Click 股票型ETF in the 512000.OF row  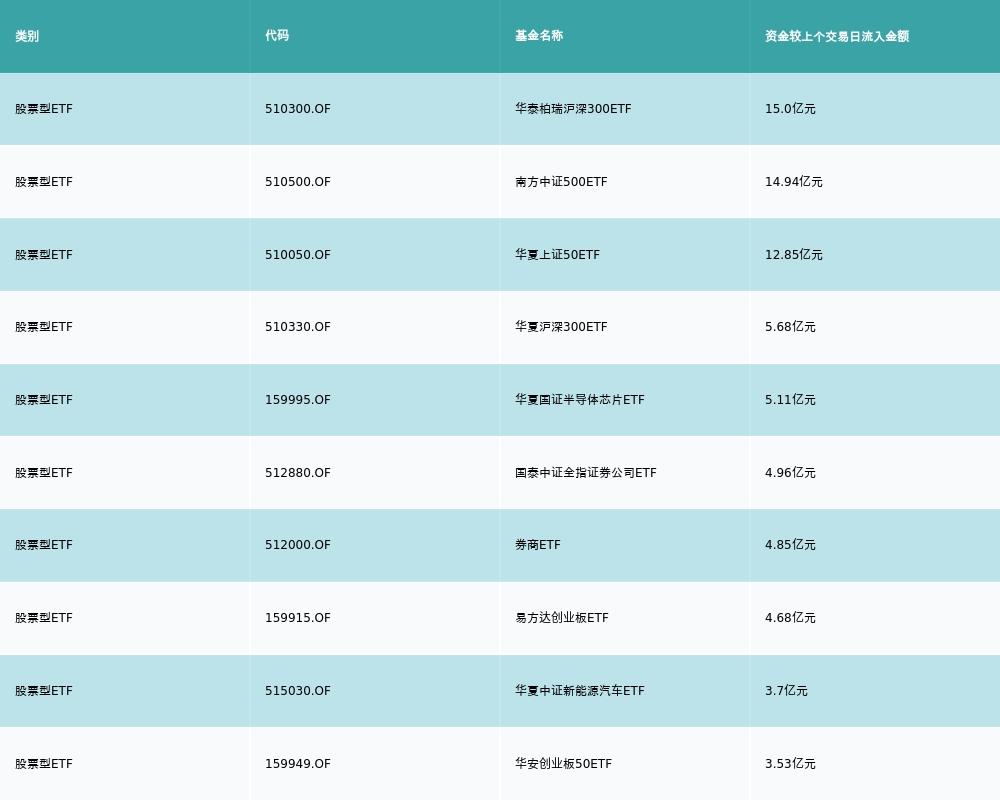click(44, 545)
